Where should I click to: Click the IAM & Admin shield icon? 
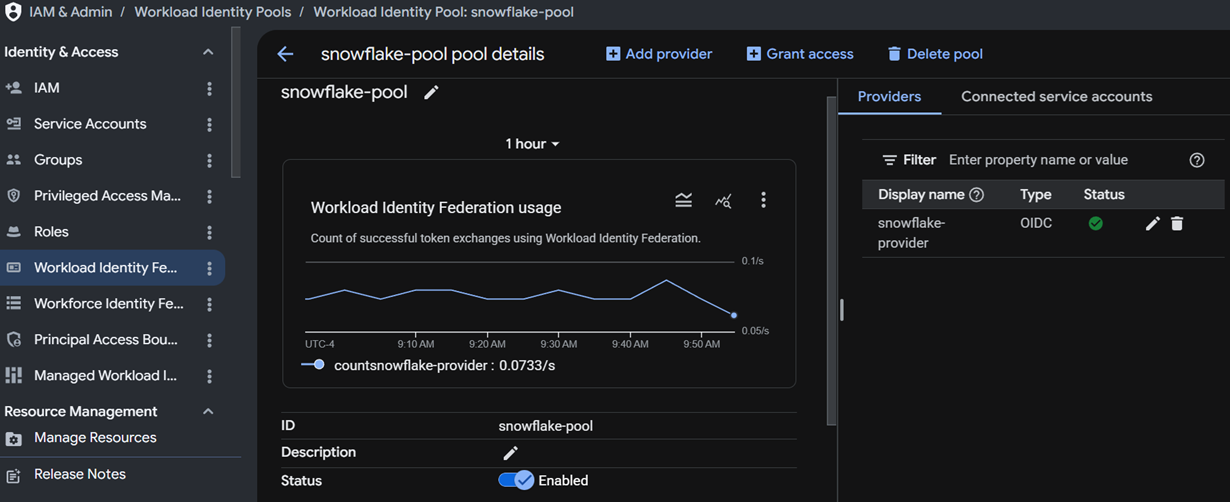(x=13, y=13)
